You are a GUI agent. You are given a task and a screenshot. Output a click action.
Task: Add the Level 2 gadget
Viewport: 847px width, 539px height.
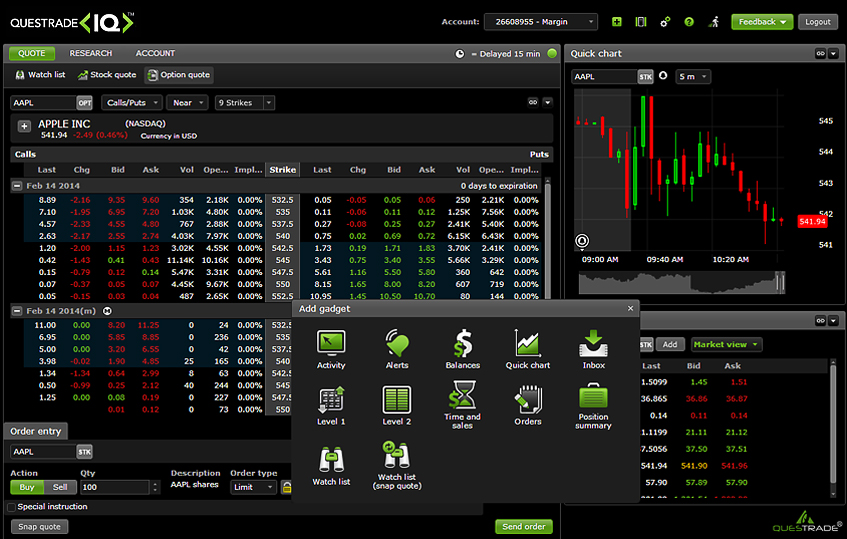(396, 406)
